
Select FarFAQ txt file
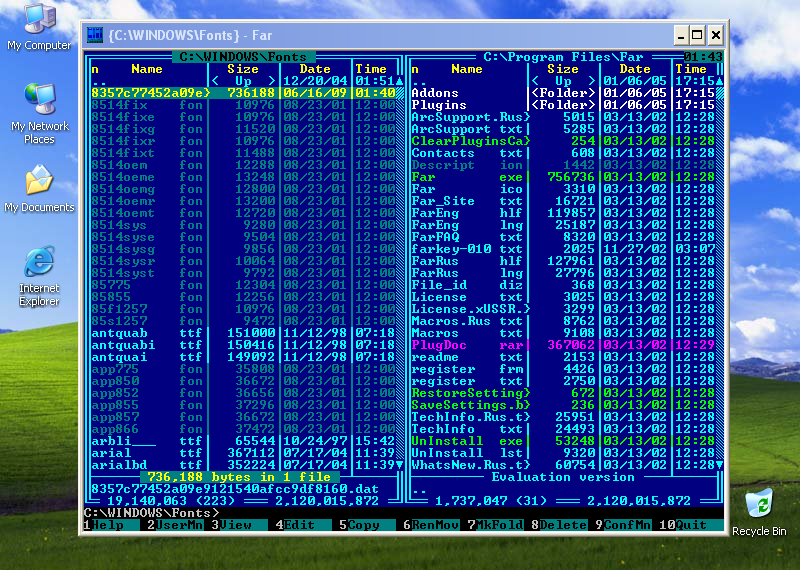pyautogui.click(x=563, y=237)
